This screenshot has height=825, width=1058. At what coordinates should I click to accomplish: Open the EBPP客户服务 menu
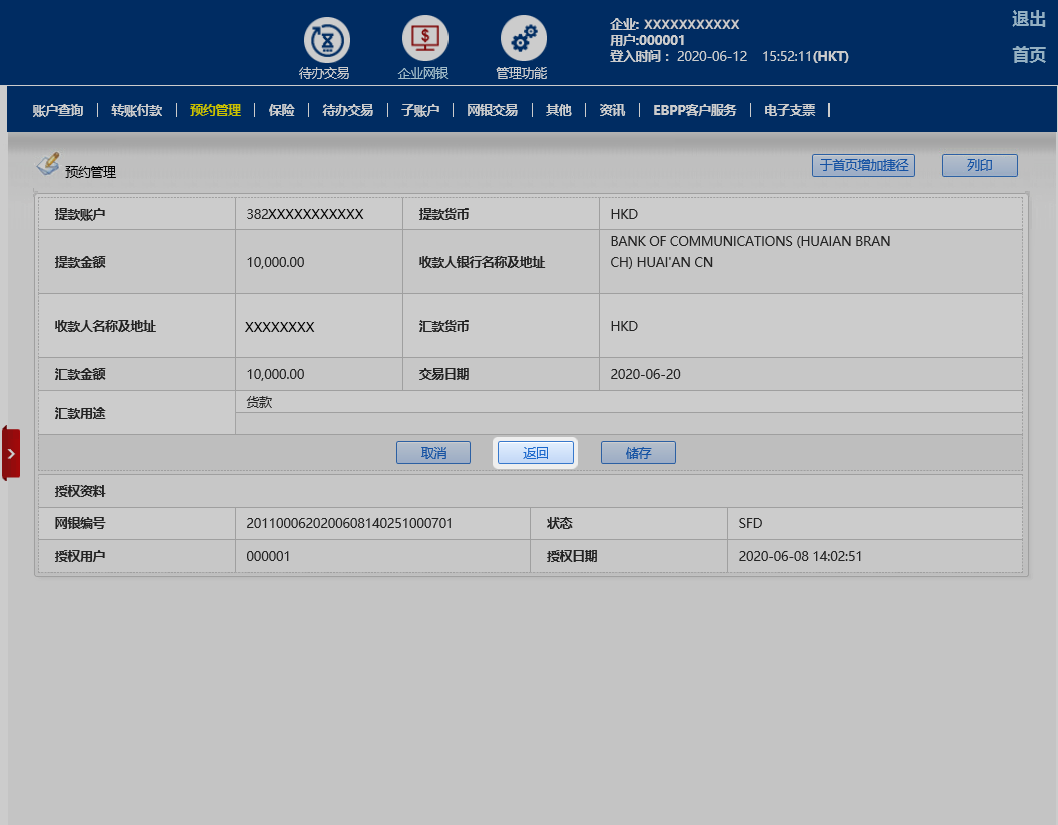(x=694, y=110)
